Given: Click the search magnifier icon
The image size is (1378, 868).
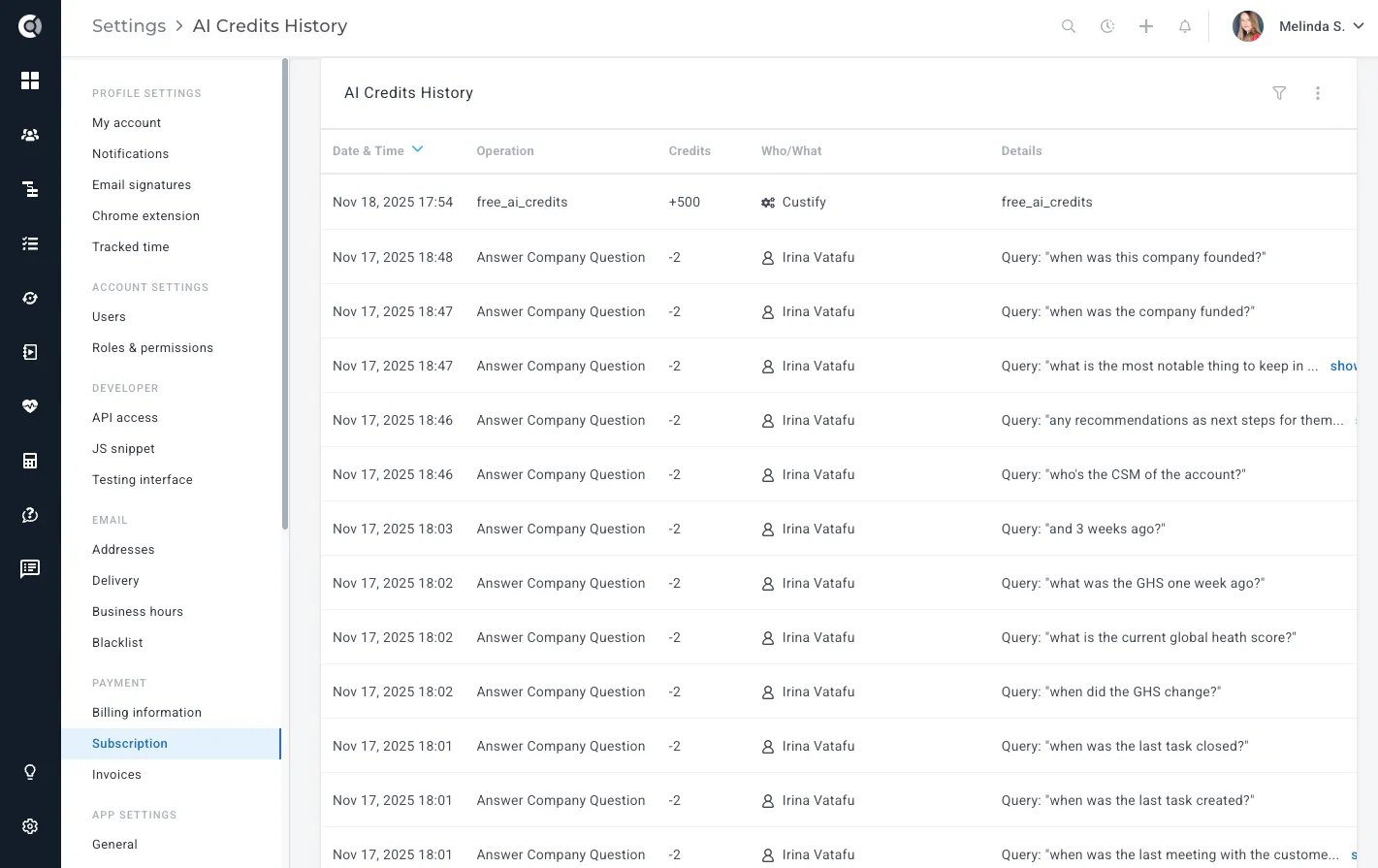Looking at the screenshot, I should coord(1069,26).
